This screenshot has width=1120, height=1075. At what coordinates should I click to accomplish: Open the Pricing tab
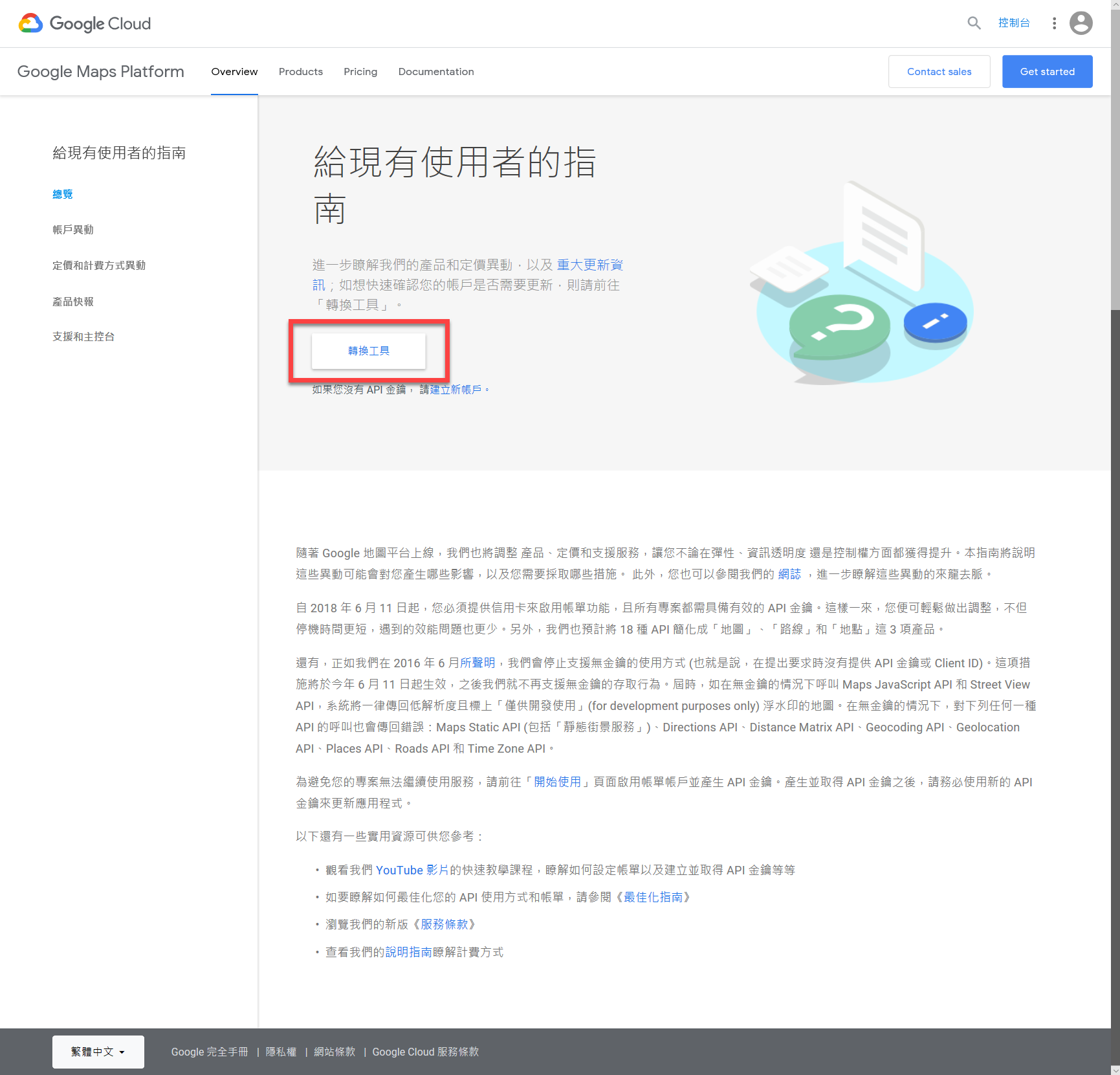coord(360,72)
